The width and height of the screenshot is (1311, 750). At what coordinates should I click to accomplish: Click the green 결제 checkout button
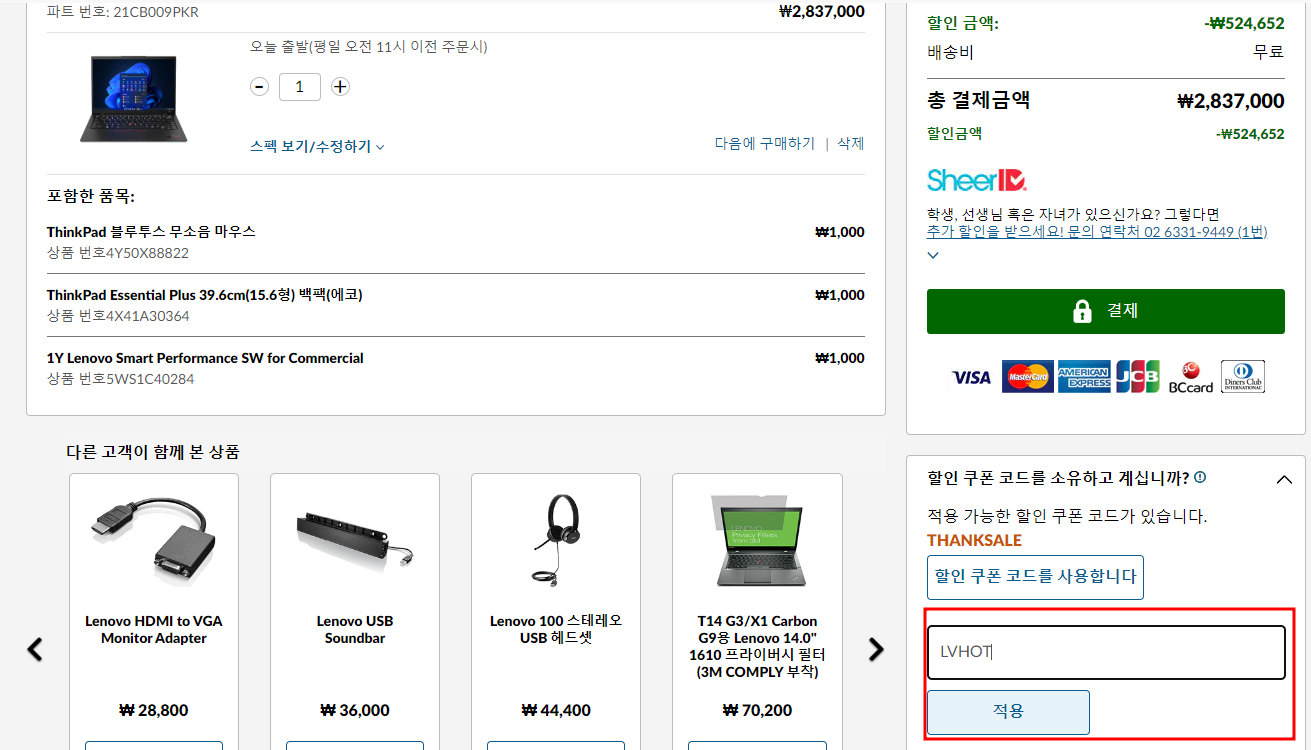[x=1106, y=311]
